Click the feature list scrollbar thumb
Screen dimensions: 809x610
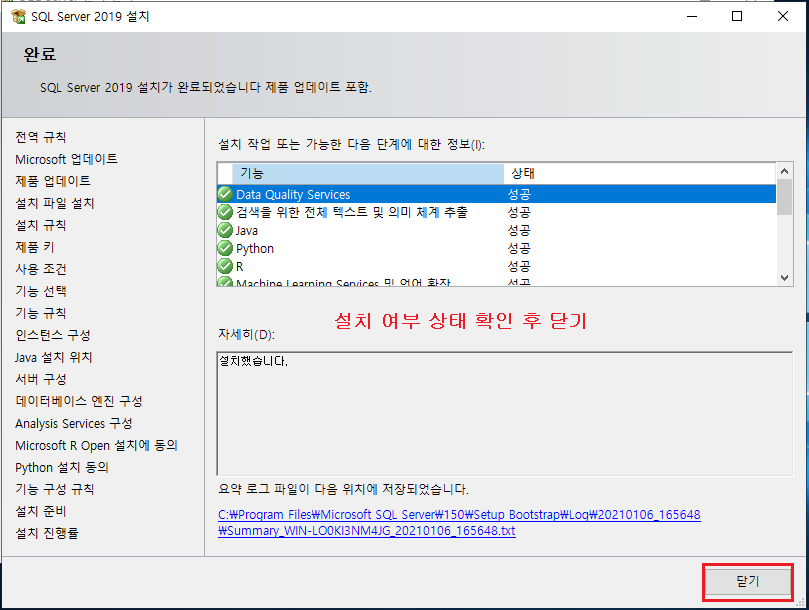coord(784,197)
